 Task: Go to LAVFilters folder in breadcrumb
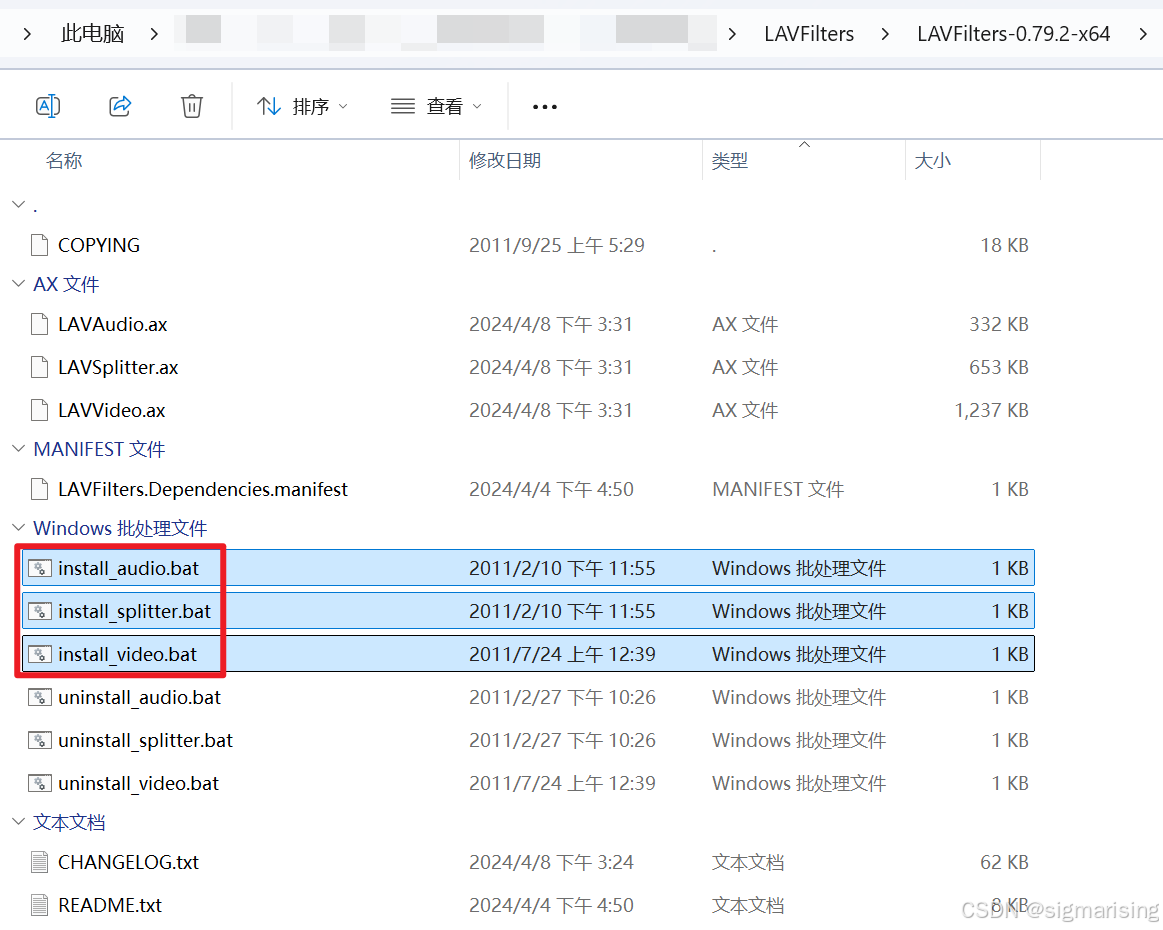click(x=808, y=33)
